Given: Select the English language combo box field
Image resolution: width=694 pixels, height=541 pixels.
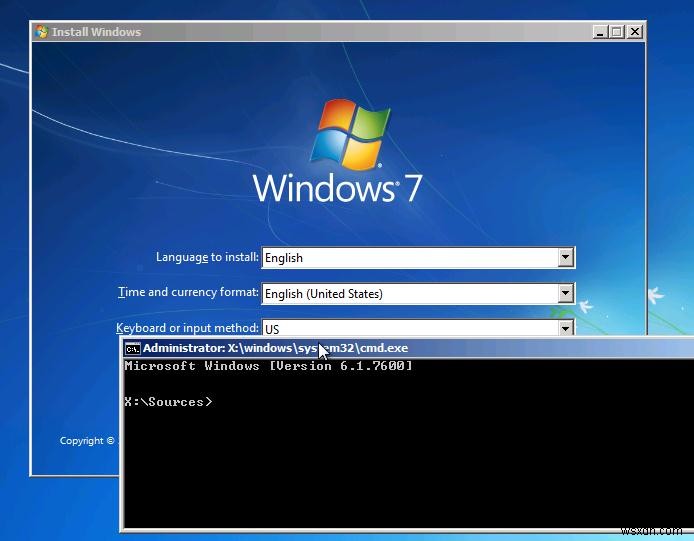Looking at the screenshot, I should (x=418, y=258).
